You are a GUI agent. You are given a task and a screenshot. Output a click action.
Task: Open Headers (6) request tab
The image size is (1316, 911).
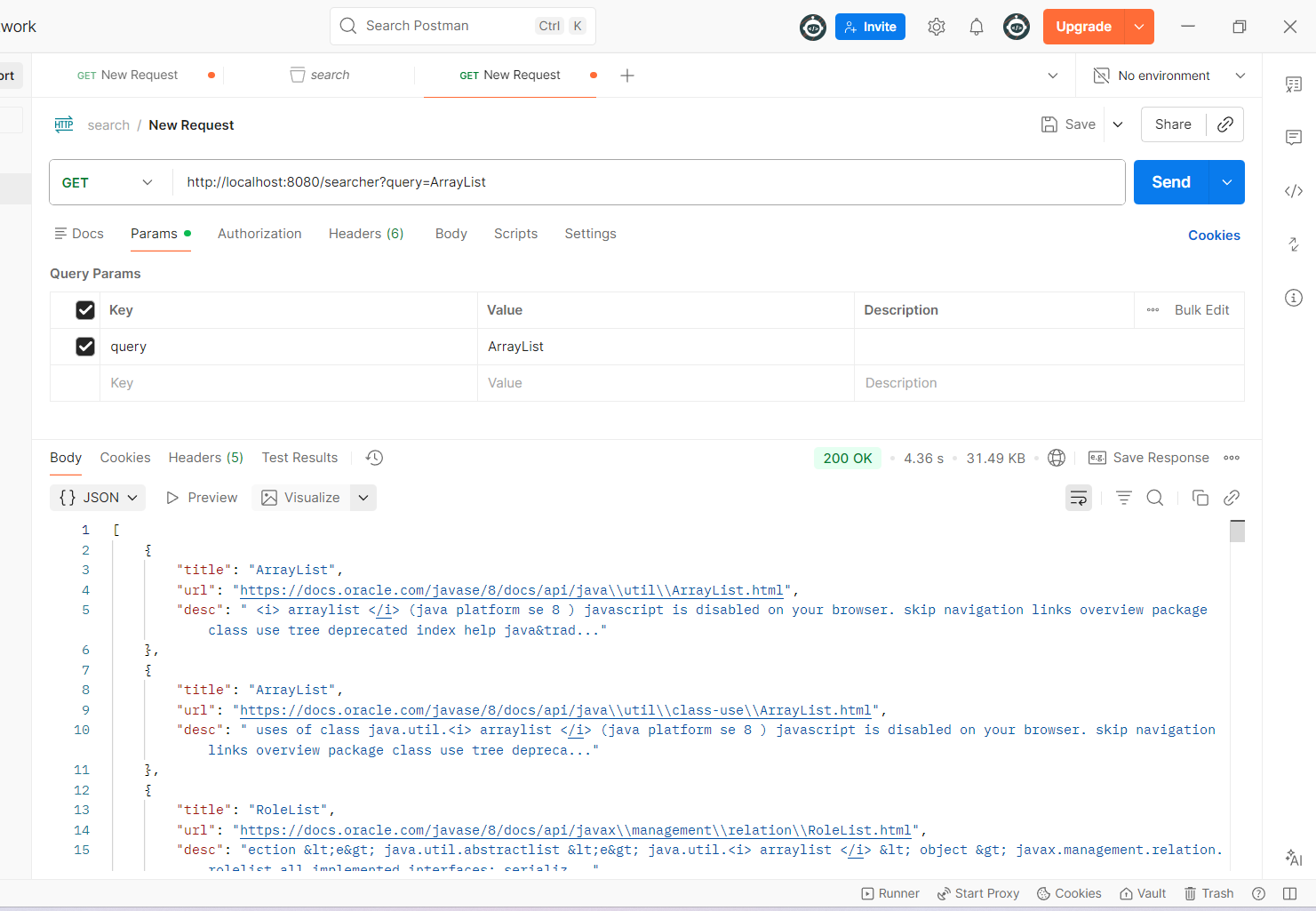pos(366,234)
